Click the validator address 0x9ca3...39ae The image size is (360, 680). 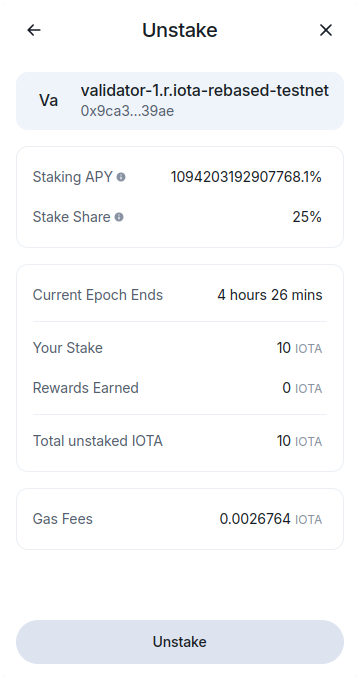coord(127,111)
